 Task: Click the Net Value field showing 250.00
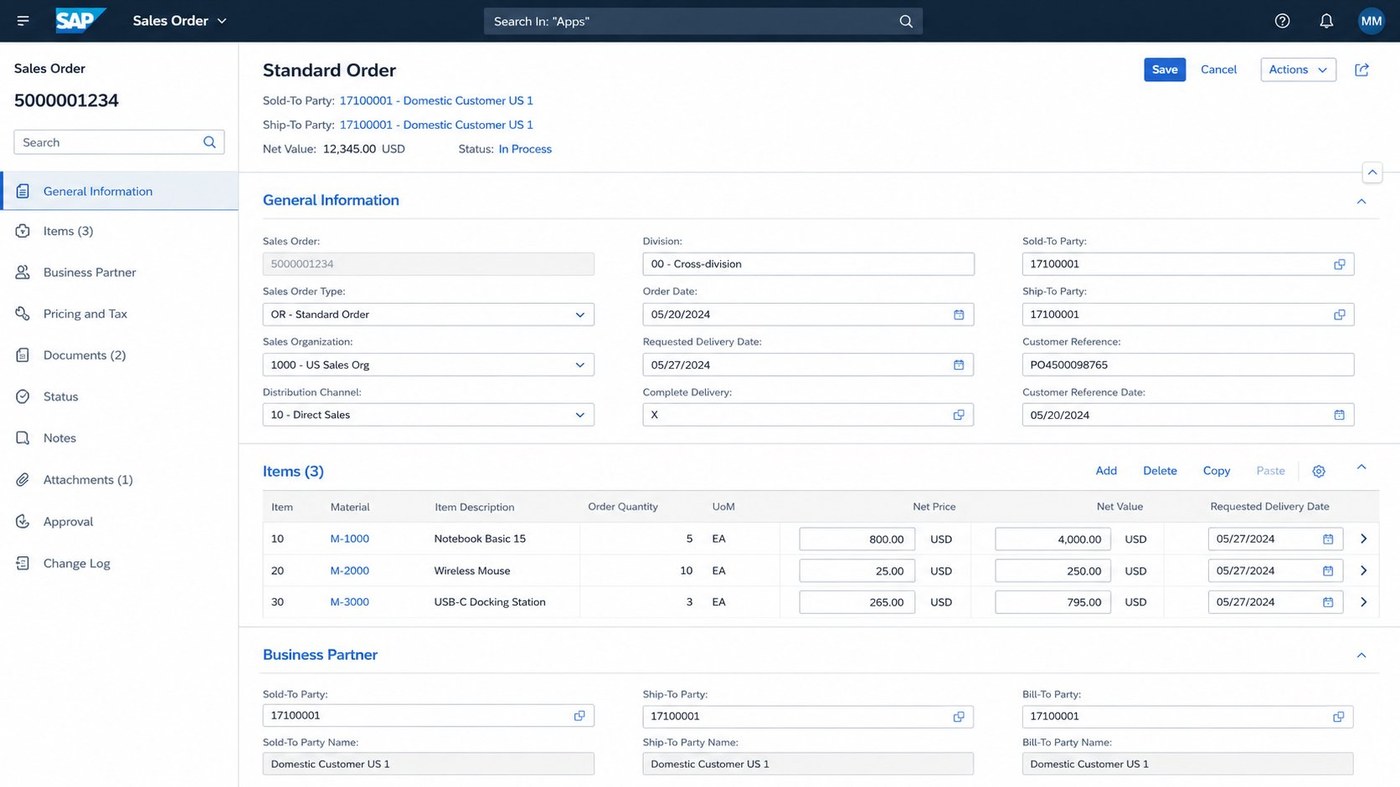[x=1053, y=571]
